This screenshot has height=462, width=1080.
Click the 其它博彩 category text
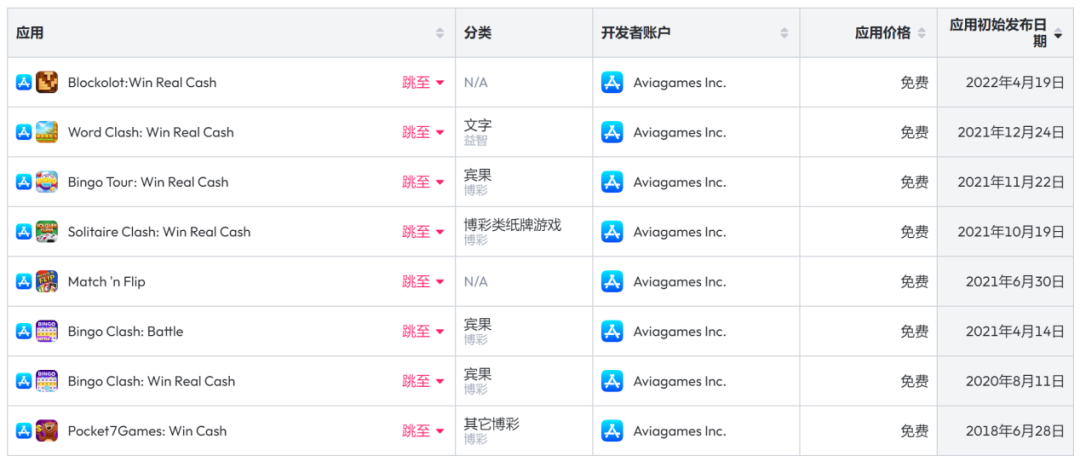click(492, 423)
